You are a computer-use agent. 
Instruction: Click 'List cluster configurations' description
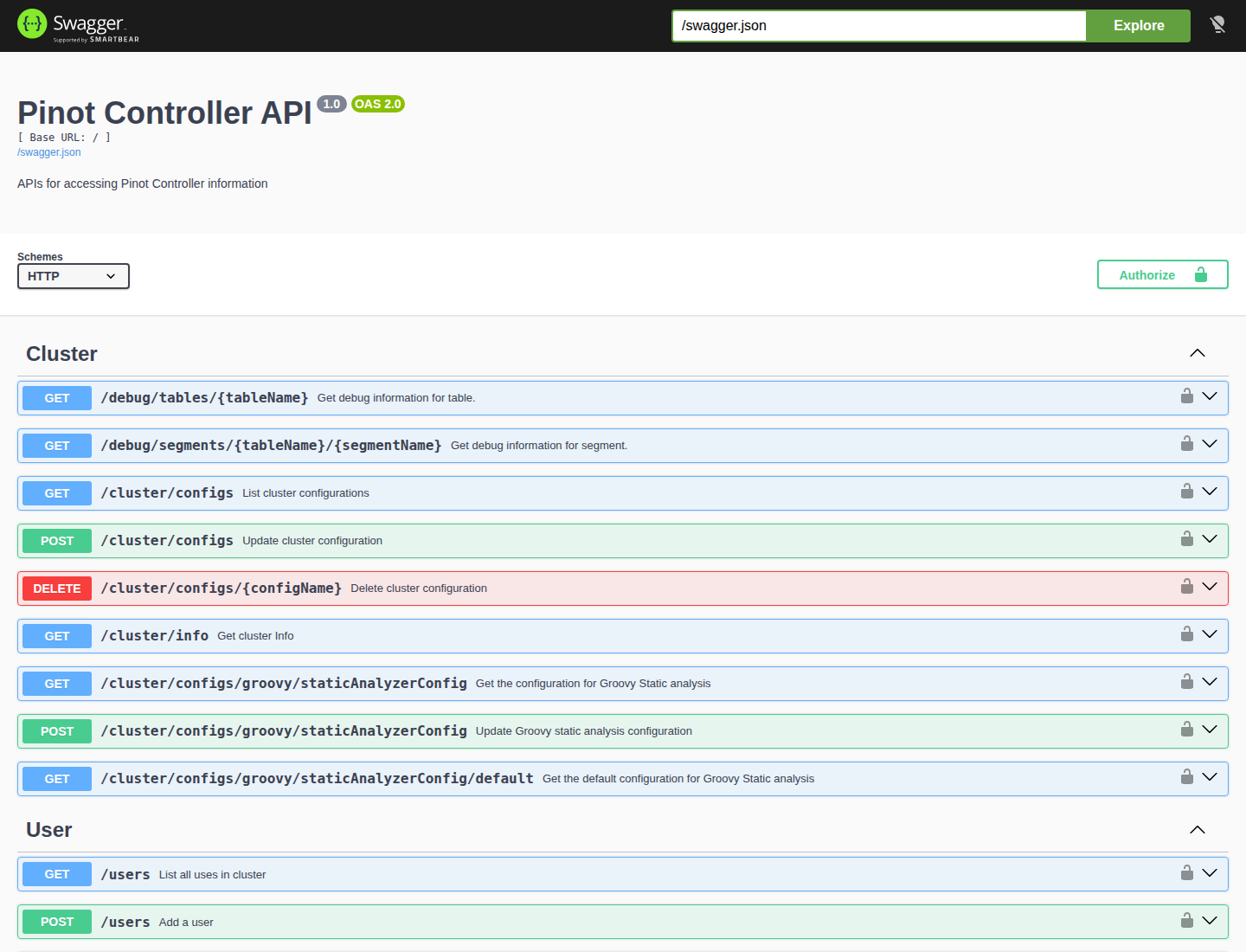tap(305, 493)
